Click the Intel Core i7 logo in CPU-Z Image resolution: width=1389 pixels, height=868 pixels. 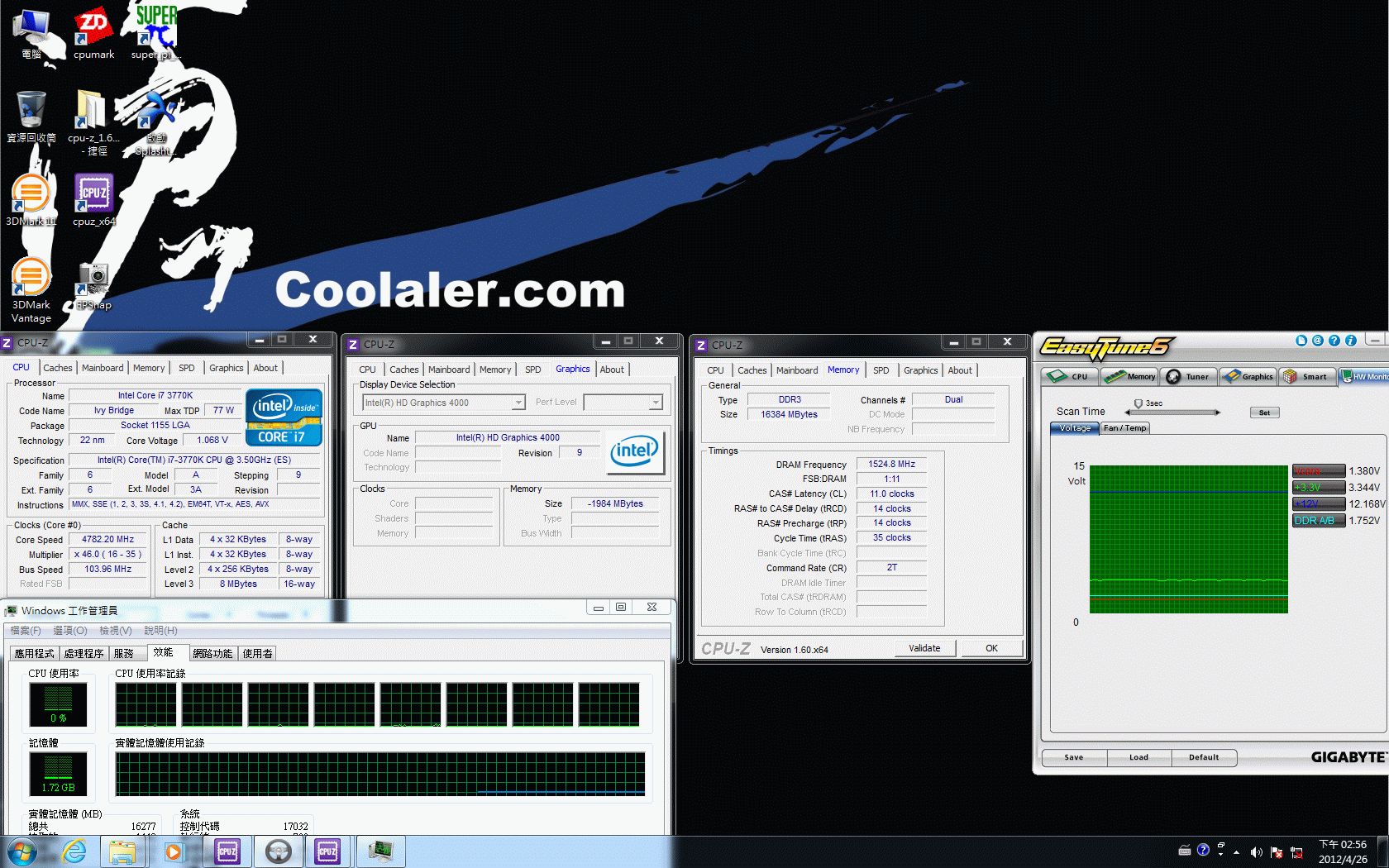(284, 417)
